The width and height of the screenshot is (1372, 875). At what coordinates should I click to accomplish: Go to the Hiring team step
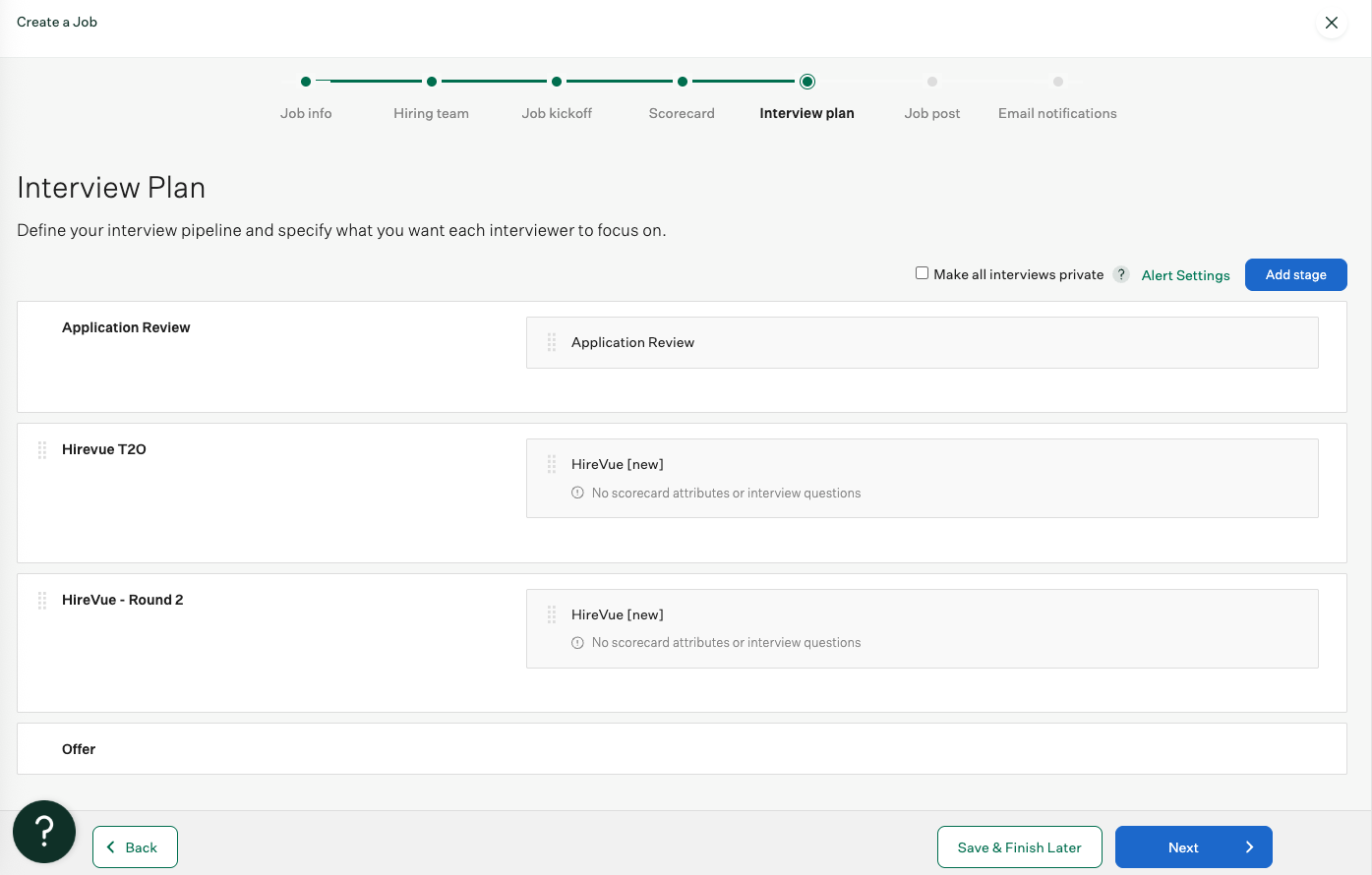[x=431, y=113]
